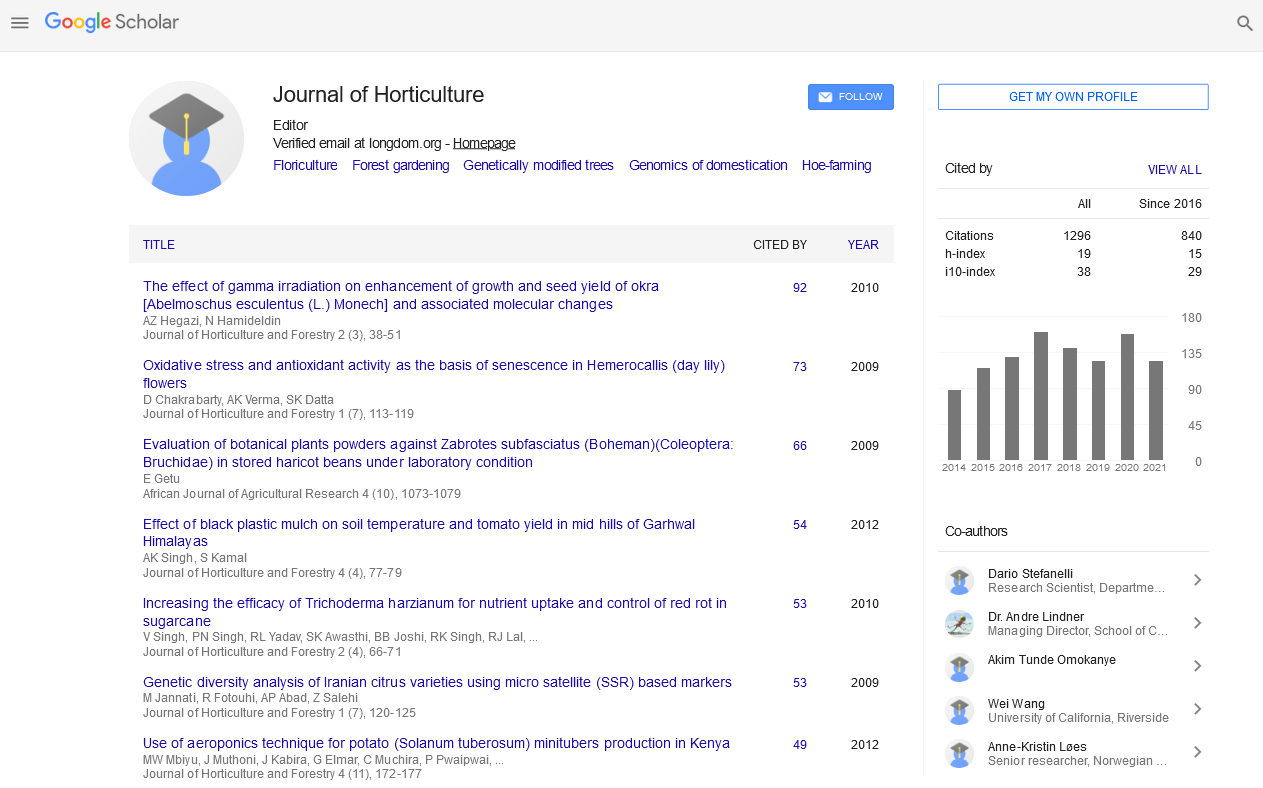The width and height of the screenshot is (1263, 788).
Task: View the 92 citations for okra article
Action: (x=800, y=288)
